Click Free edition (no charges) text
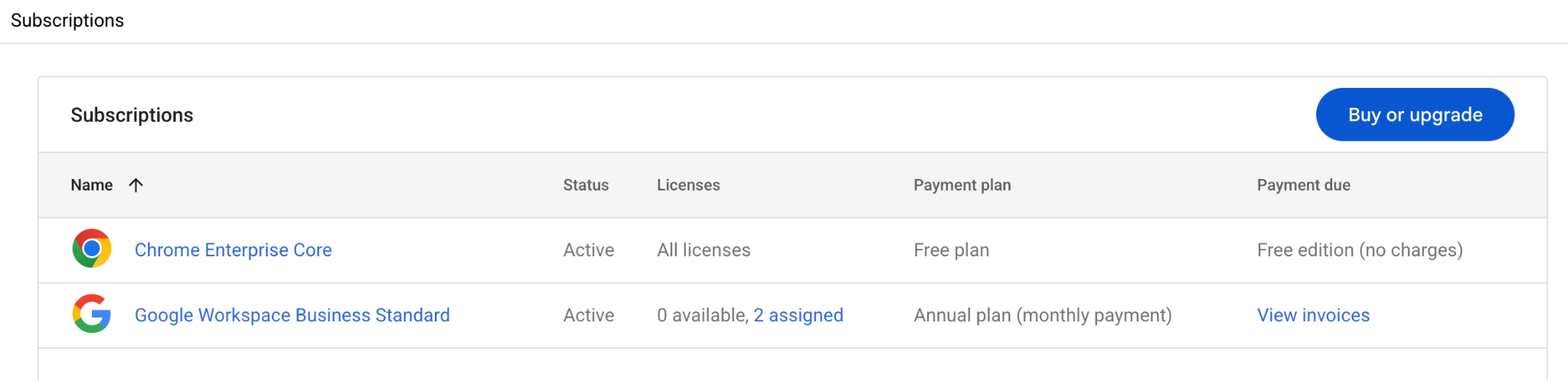 1360,250
